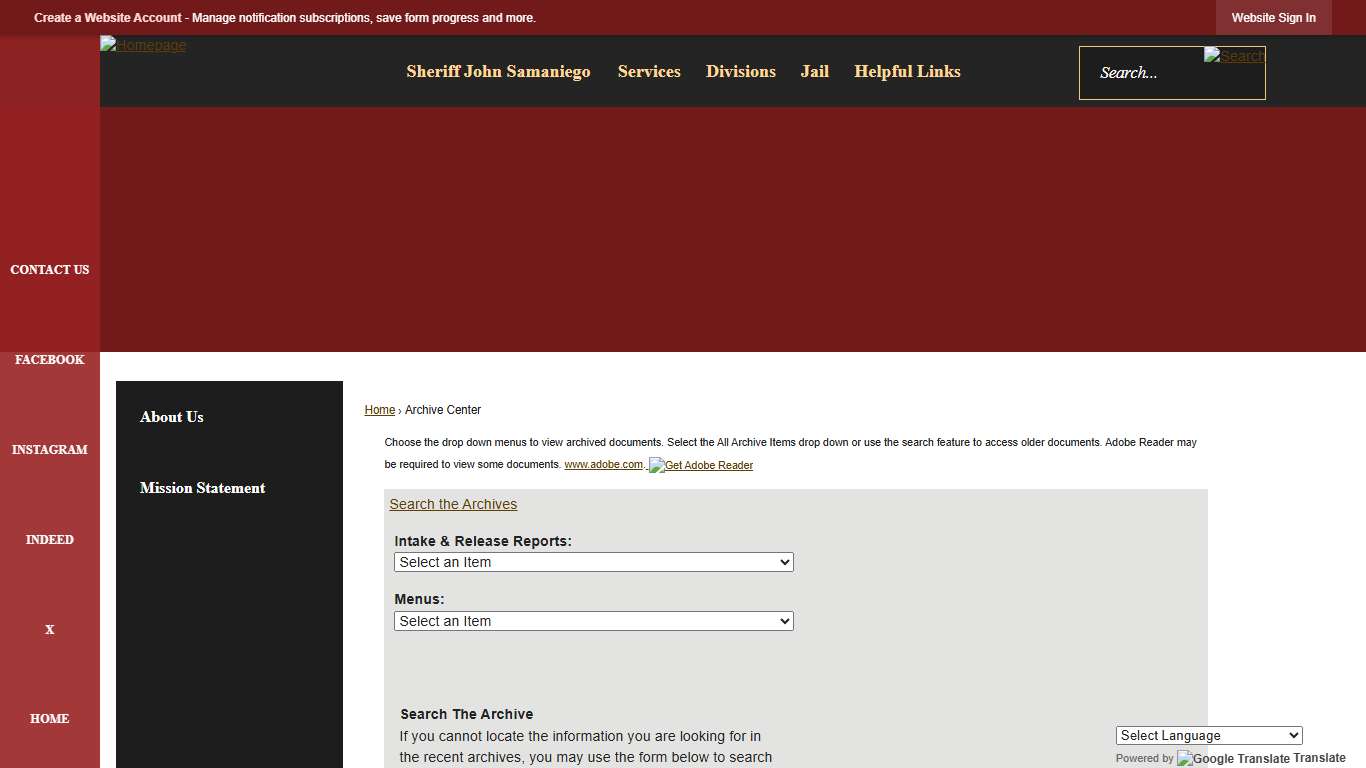Viewport: 1366px width, 768px height.
Task: Click the Website Sign In button
Action: (x=1273, y=17)
